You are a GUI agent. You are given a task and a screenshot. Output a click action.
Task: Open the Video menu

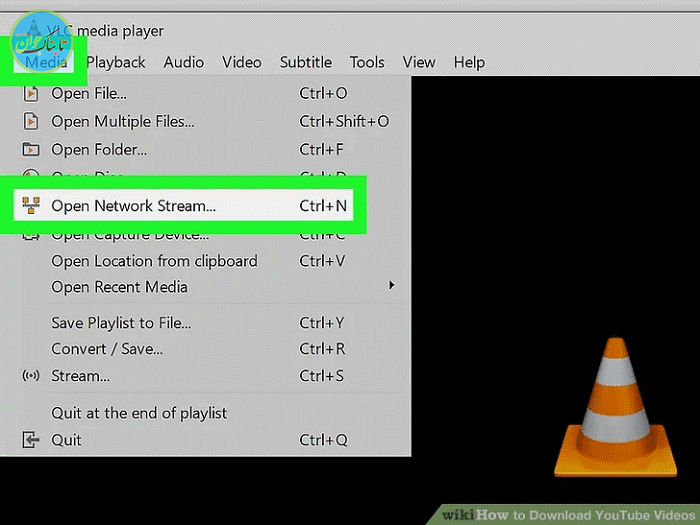tap(242, 62)
